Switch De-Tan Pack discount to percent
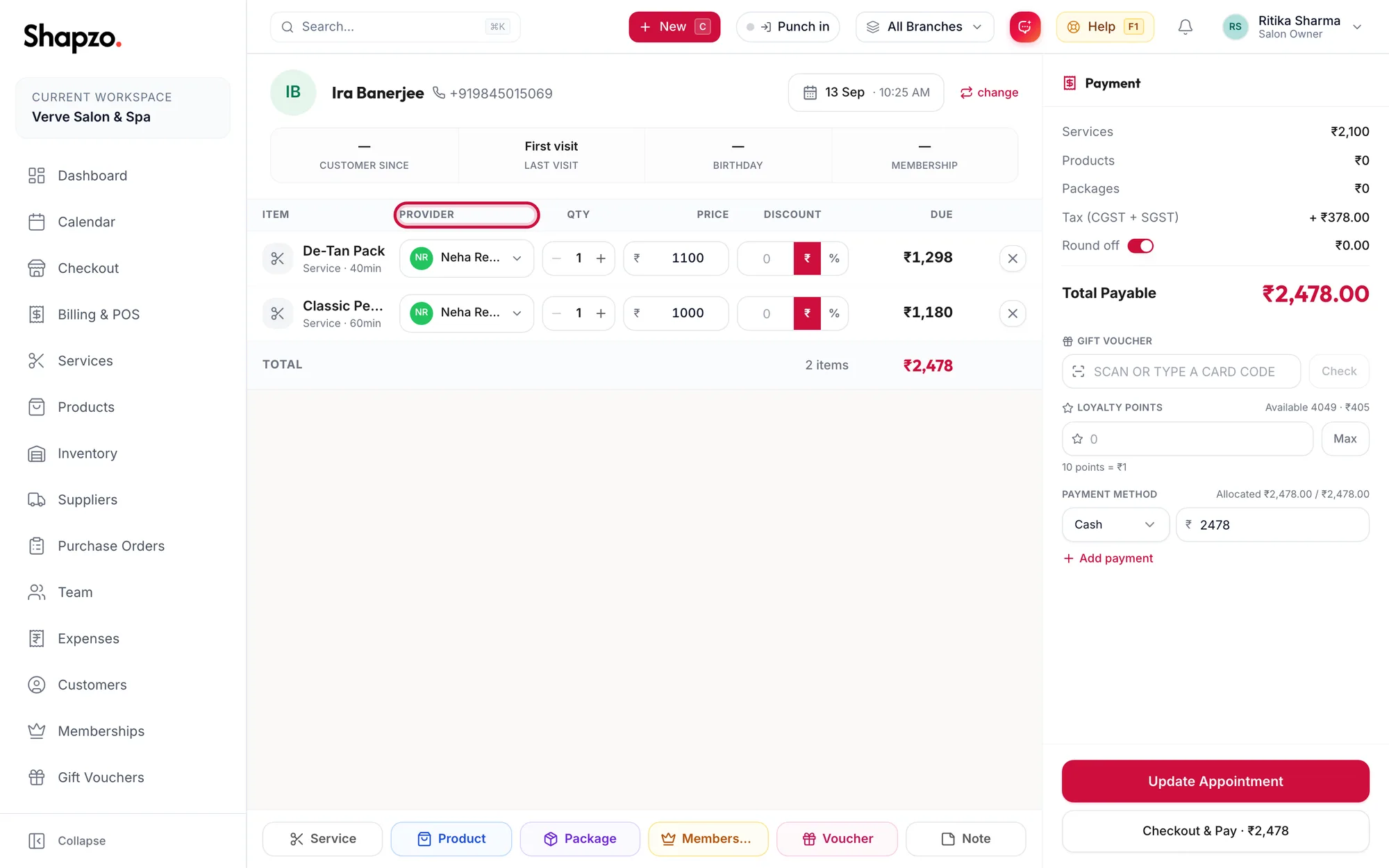The width and height of the screenshot is (1389, 868). pyautogui.click(x=834, y=258)
